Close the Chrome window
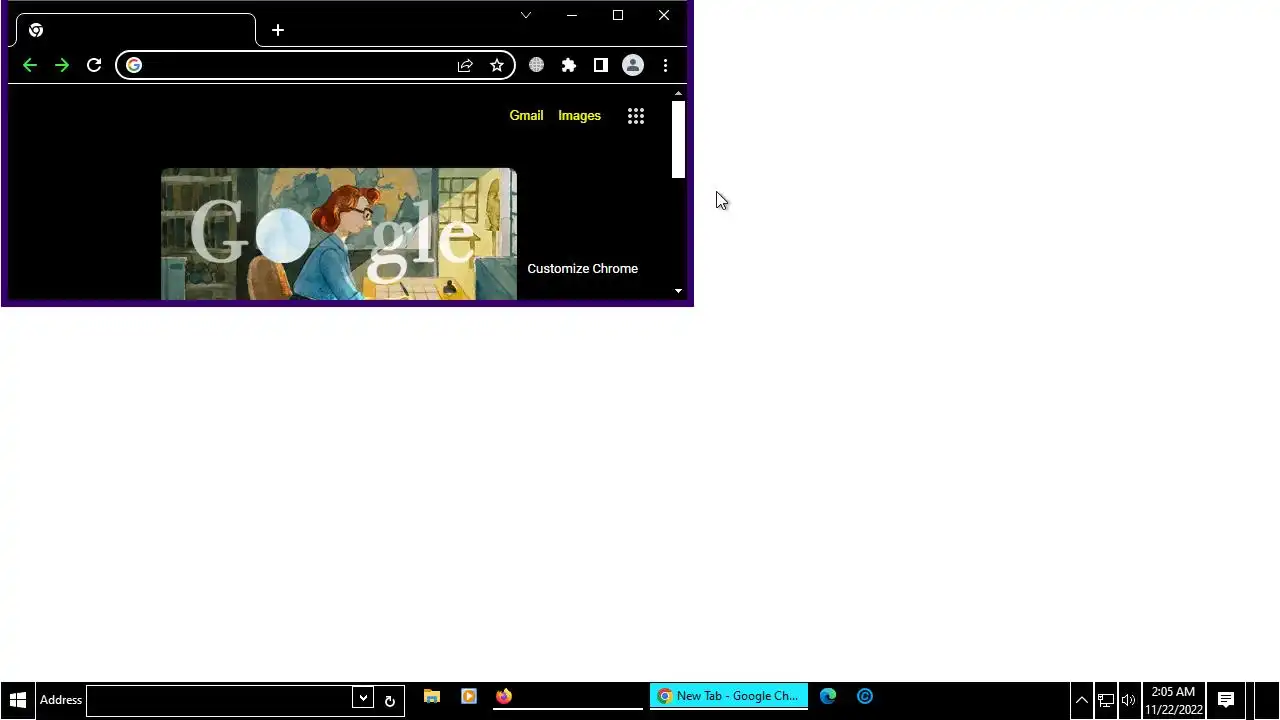Viewport: 1280px width, 720px height. (x=664, y=15)
